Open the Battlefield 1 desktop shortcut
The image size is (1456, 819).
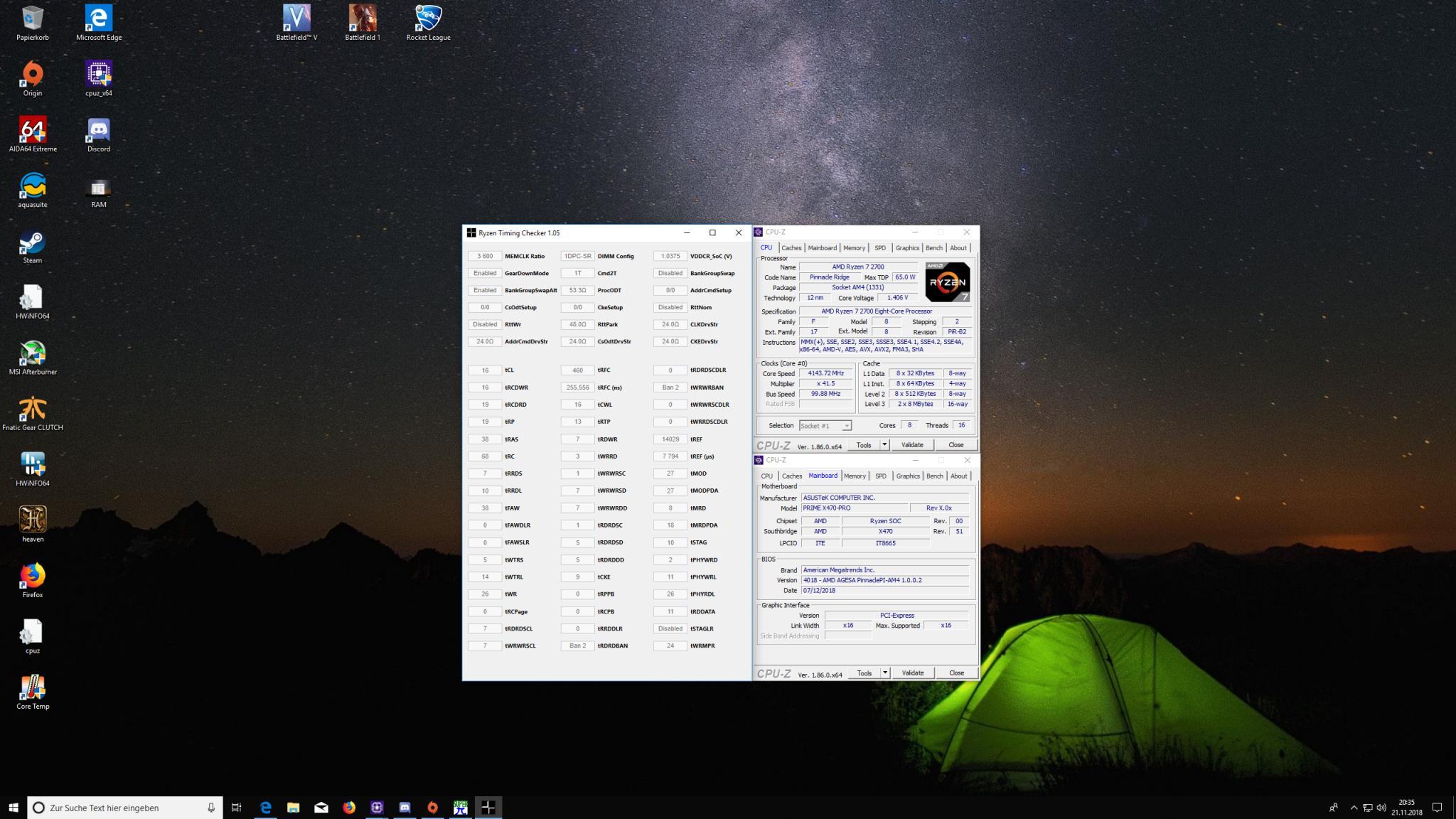(363, 23)
